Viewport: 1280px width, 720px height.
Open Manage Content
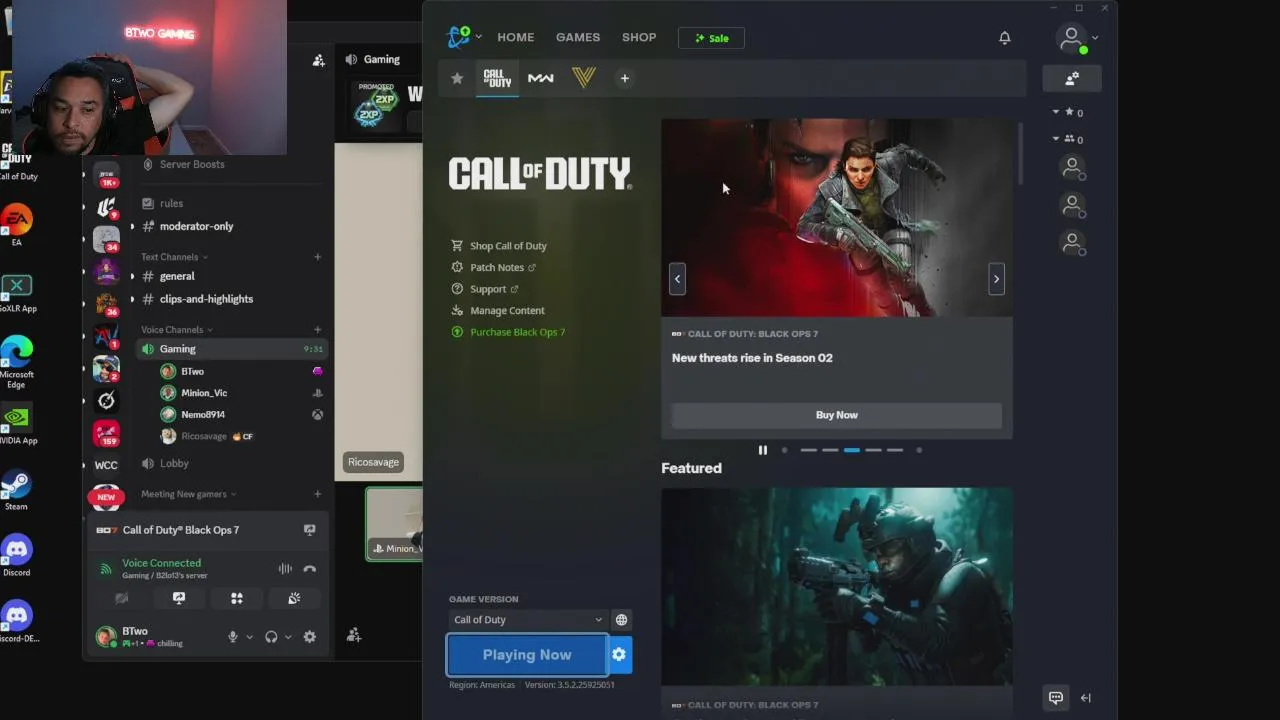498,310
